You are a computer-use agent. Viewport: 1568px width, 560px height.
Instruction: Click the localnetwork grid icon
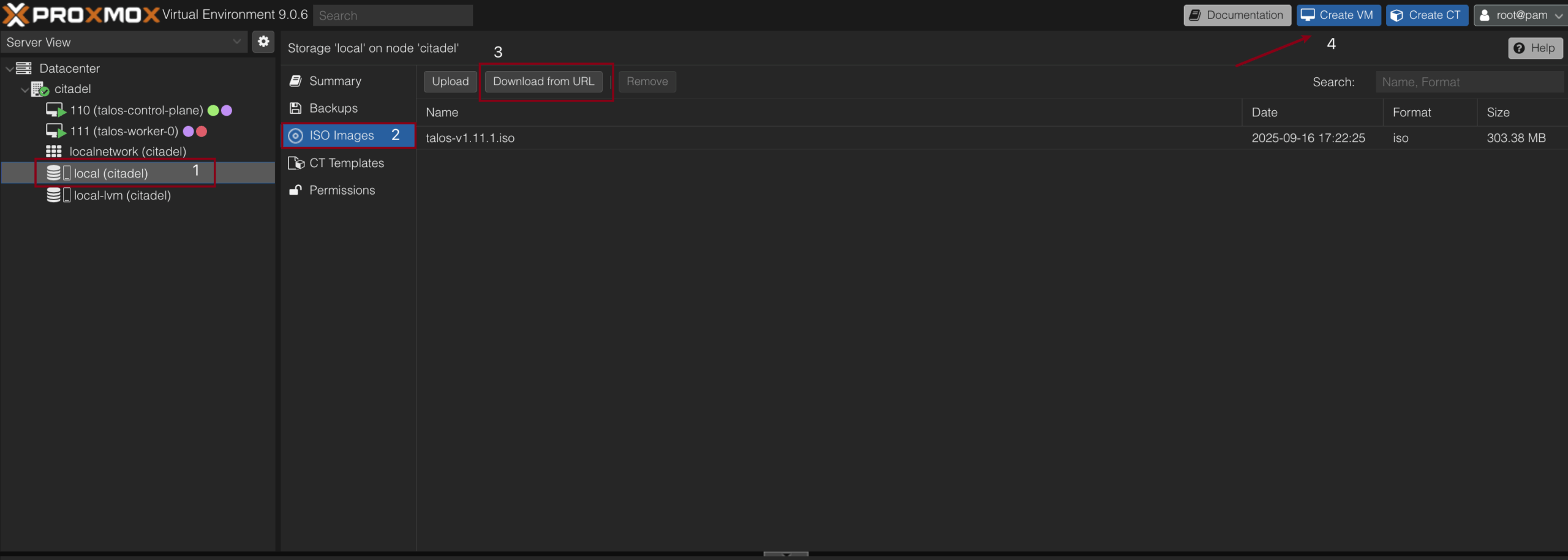click(54, 151)
